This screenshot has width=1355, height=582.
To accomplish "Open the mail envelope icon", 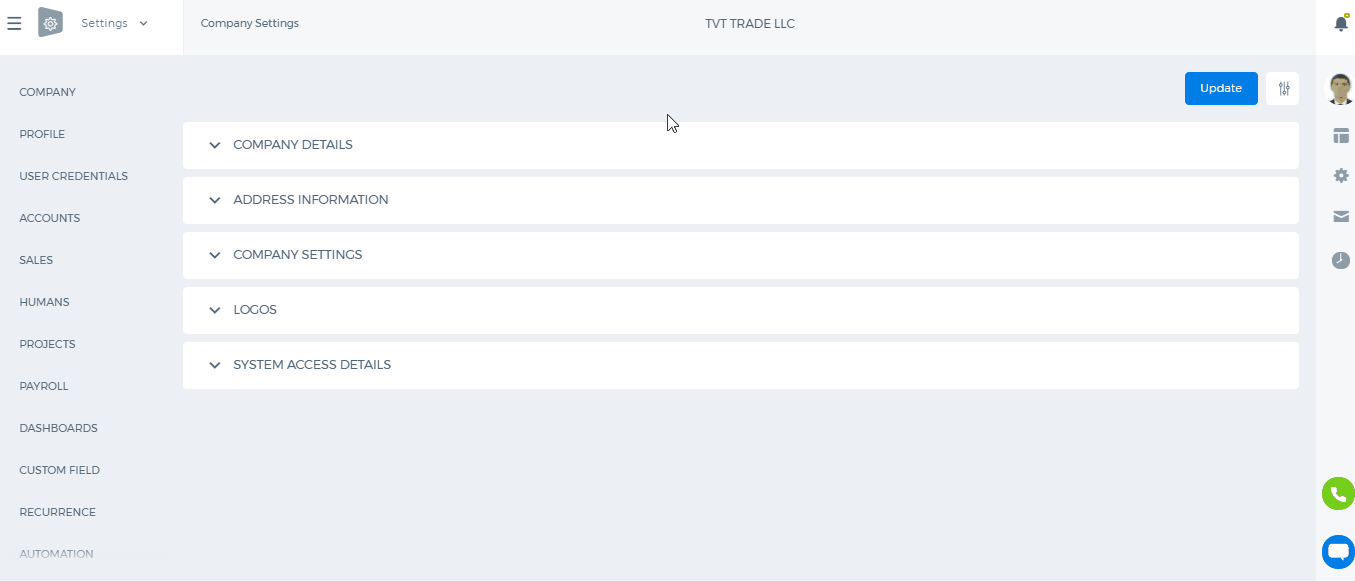I will 1341,216.
